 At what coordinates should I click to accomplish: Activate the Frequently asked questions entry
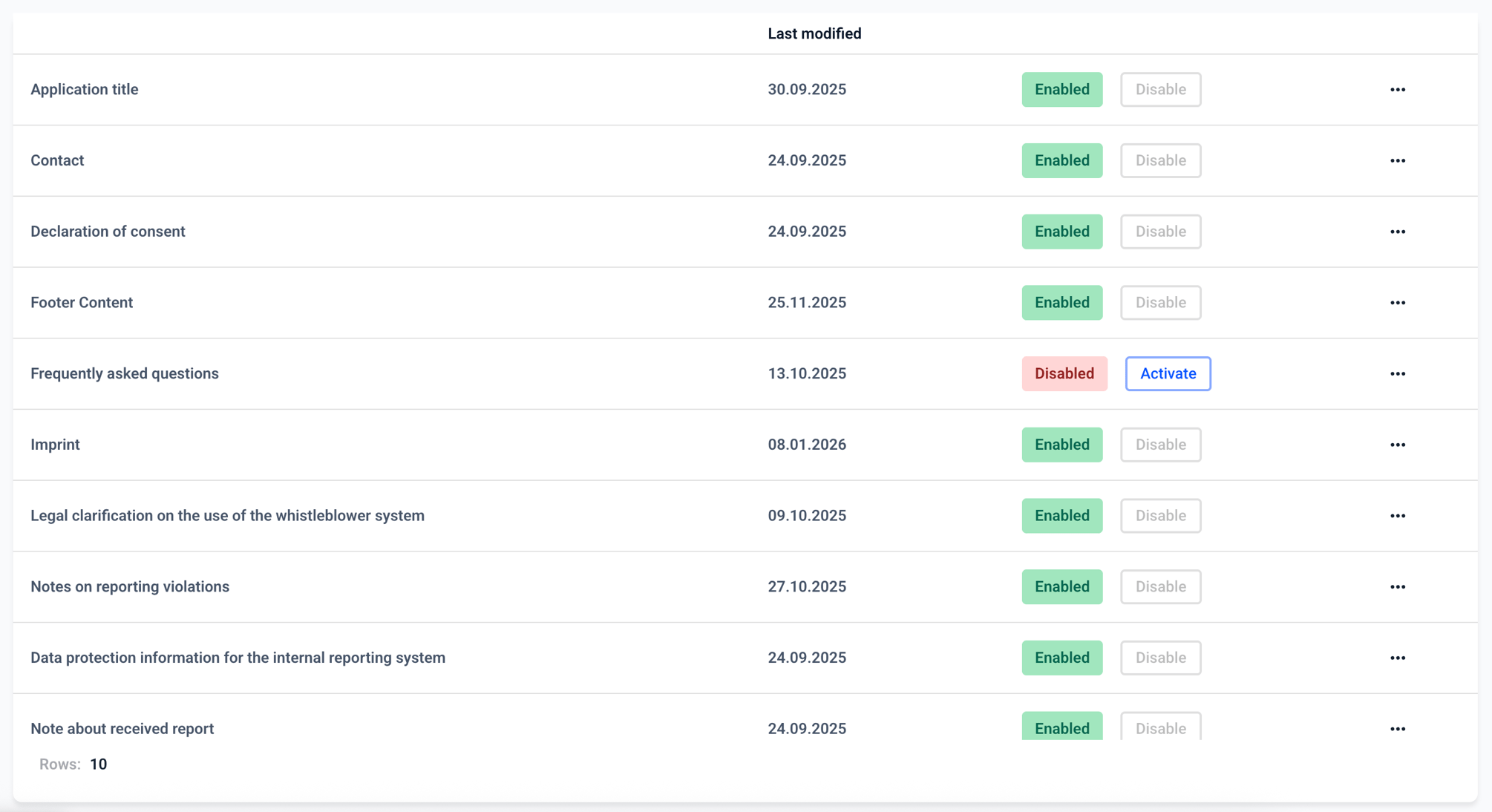click(1168, 373)
